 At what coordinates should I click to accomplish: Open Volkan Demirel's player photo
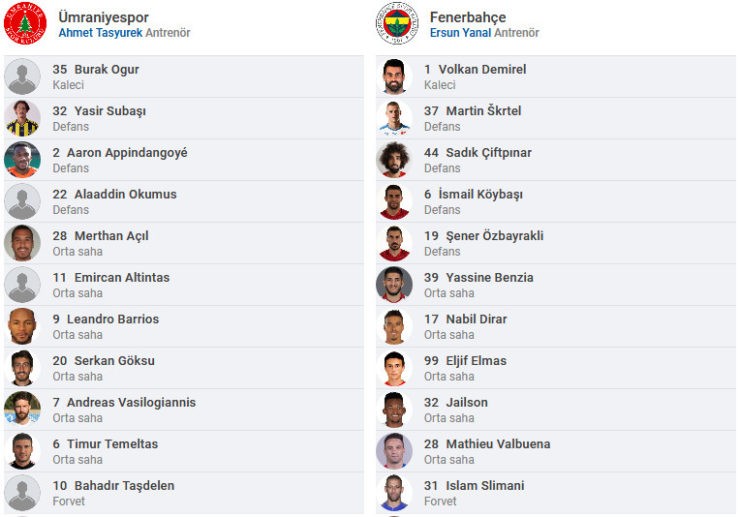pos(394,76)
